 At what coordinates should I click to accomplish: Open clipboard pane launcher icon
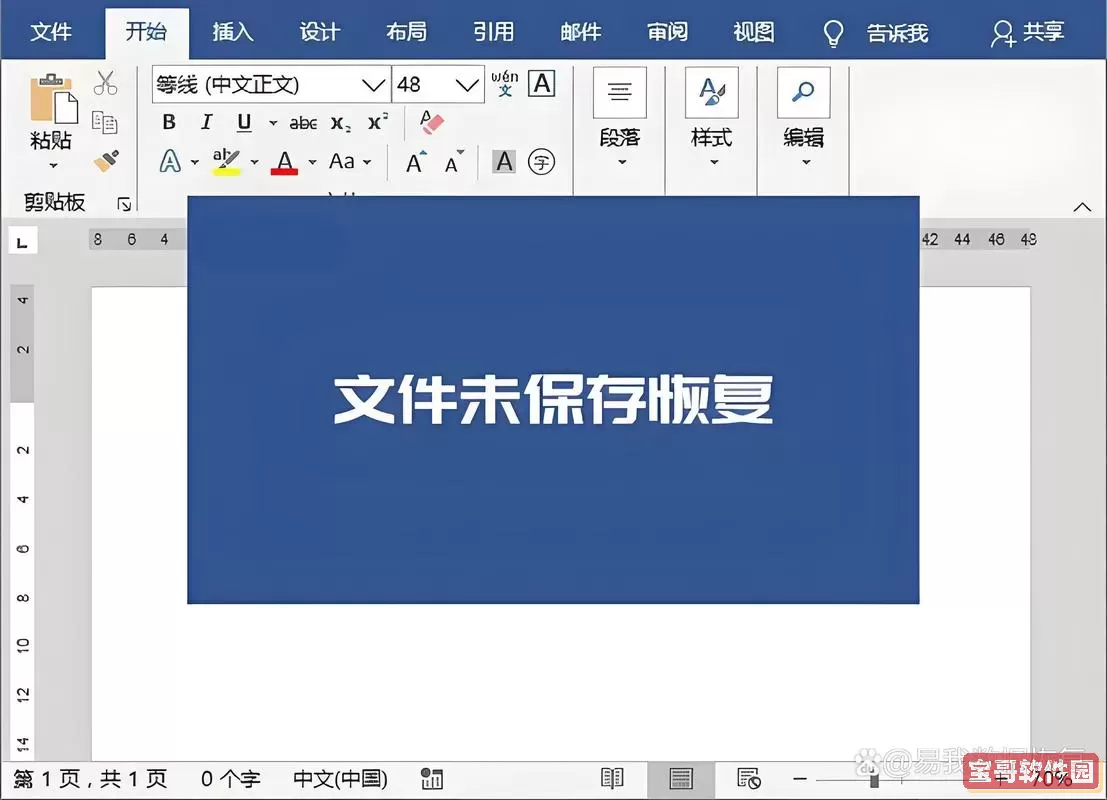click(x=124, y=204)
